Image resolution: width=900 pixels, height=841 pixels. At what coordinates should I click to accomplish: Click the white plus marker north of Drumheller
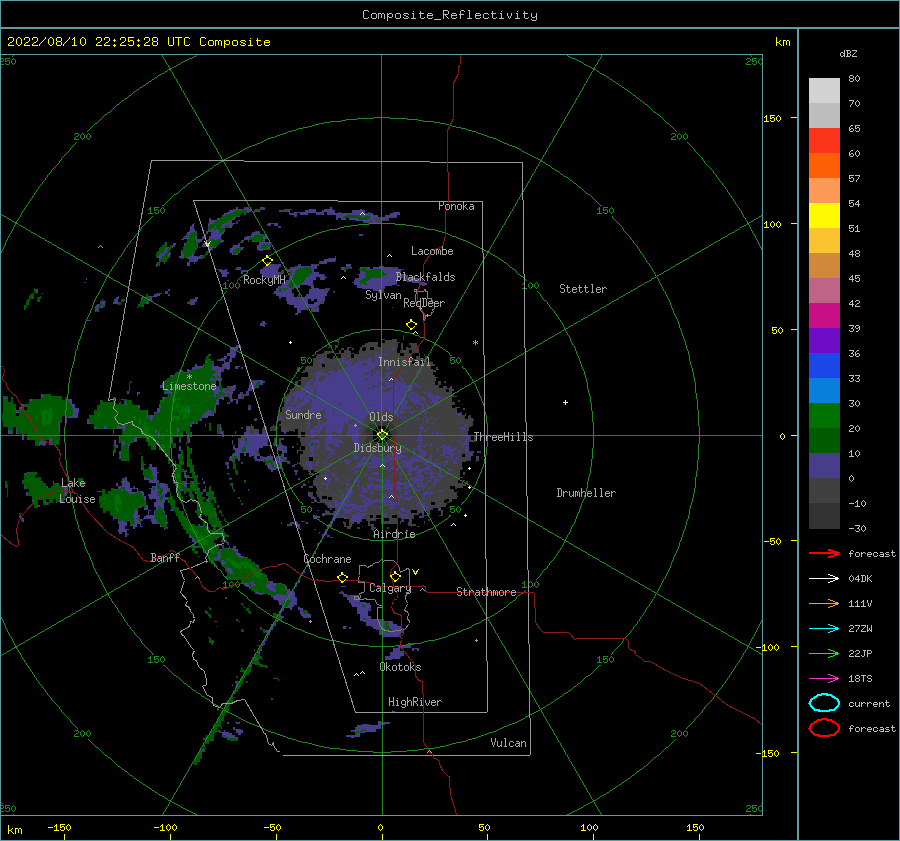(x=565, y=402)
